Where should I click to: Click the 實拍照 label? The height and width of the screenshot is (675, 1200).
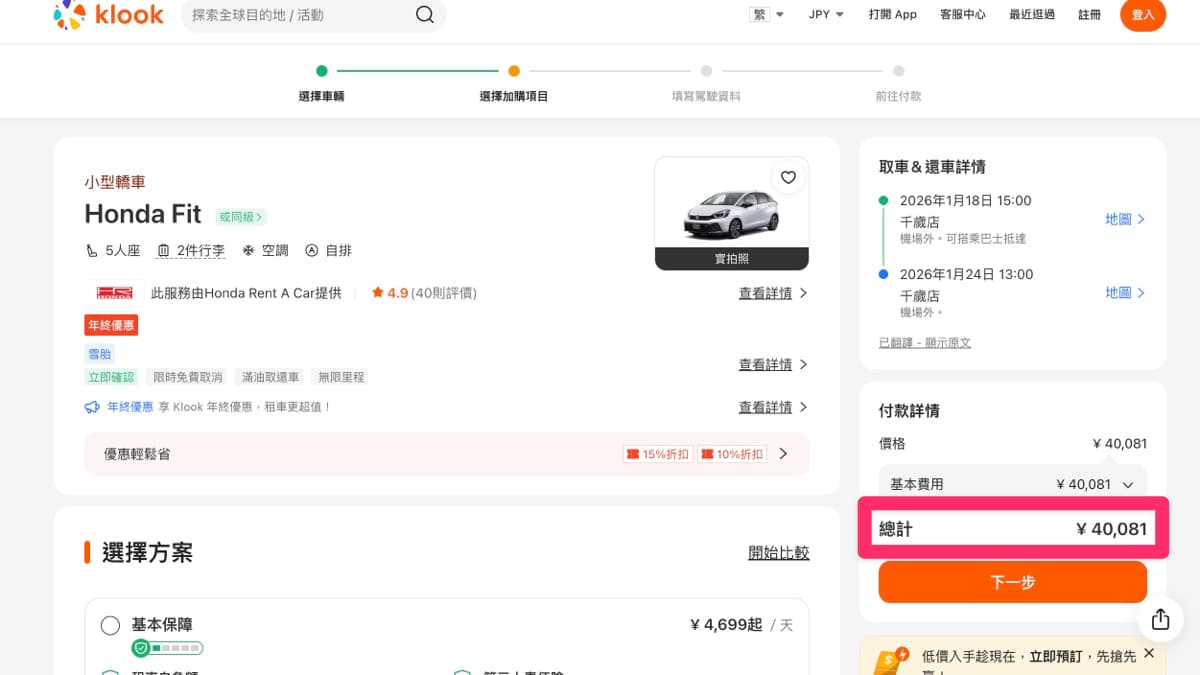pos(732,258)
